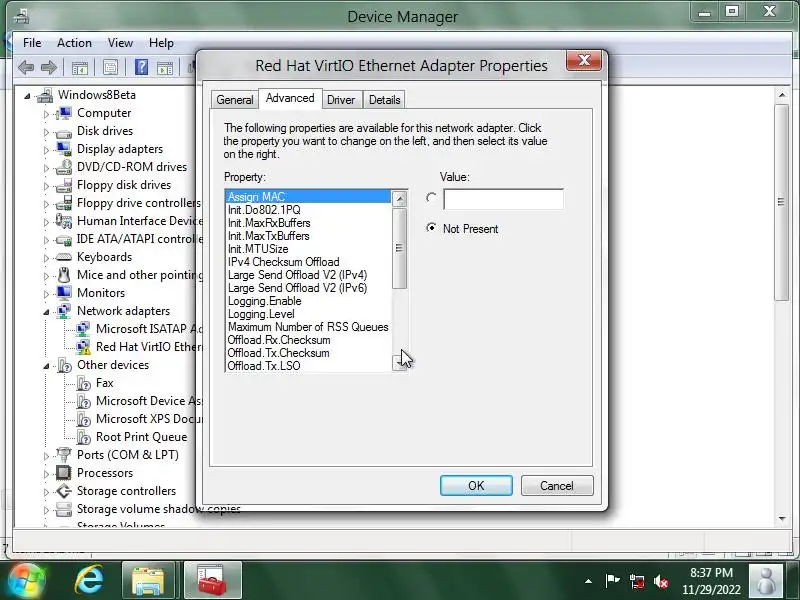The height and width of the screenshot is (600, 800).
Task: Click the Keyboards category icon
Action: coord(64,257)
